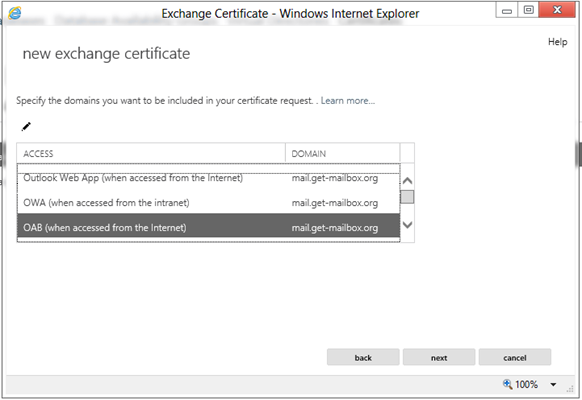Close the Exchange Certificate window
582x400 pixels.
tap(557, 10)
